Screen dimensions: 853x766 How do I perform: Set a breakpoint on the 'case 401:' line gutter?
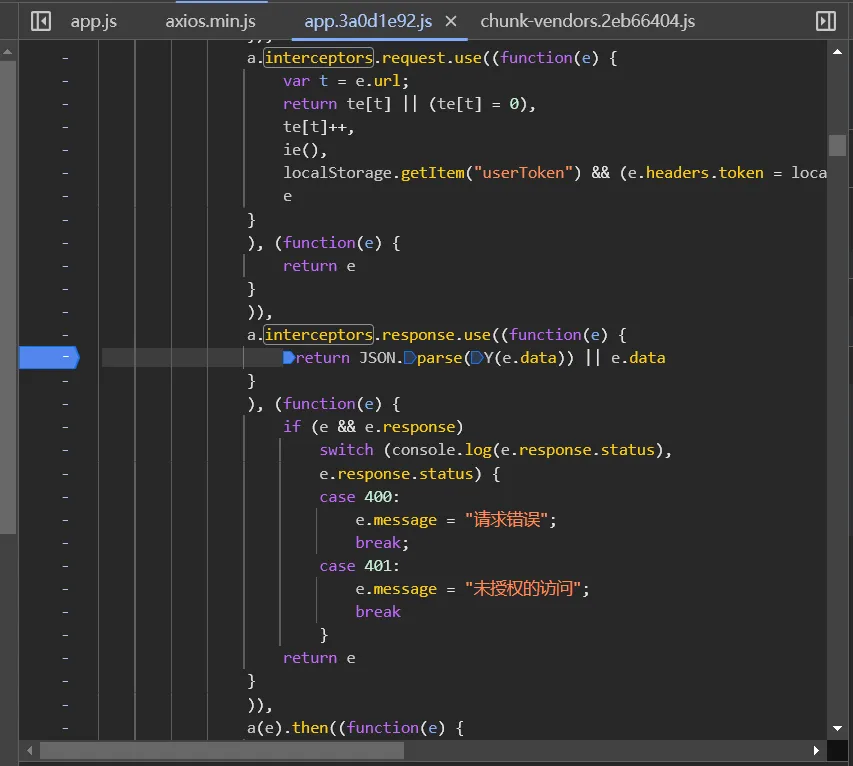click(x=65, y=566)
